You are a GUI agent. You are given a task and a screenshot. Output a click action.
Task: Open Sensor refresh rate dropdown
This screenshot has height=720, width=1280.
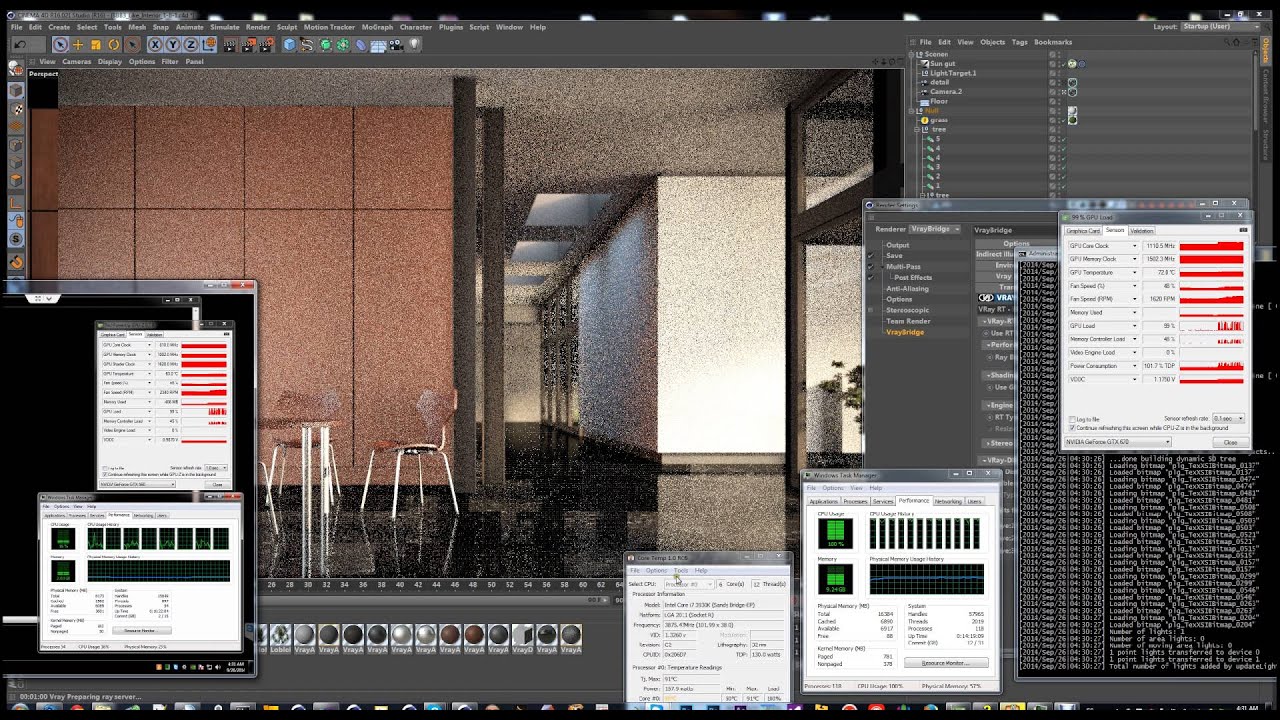(x=1227, y=418)
